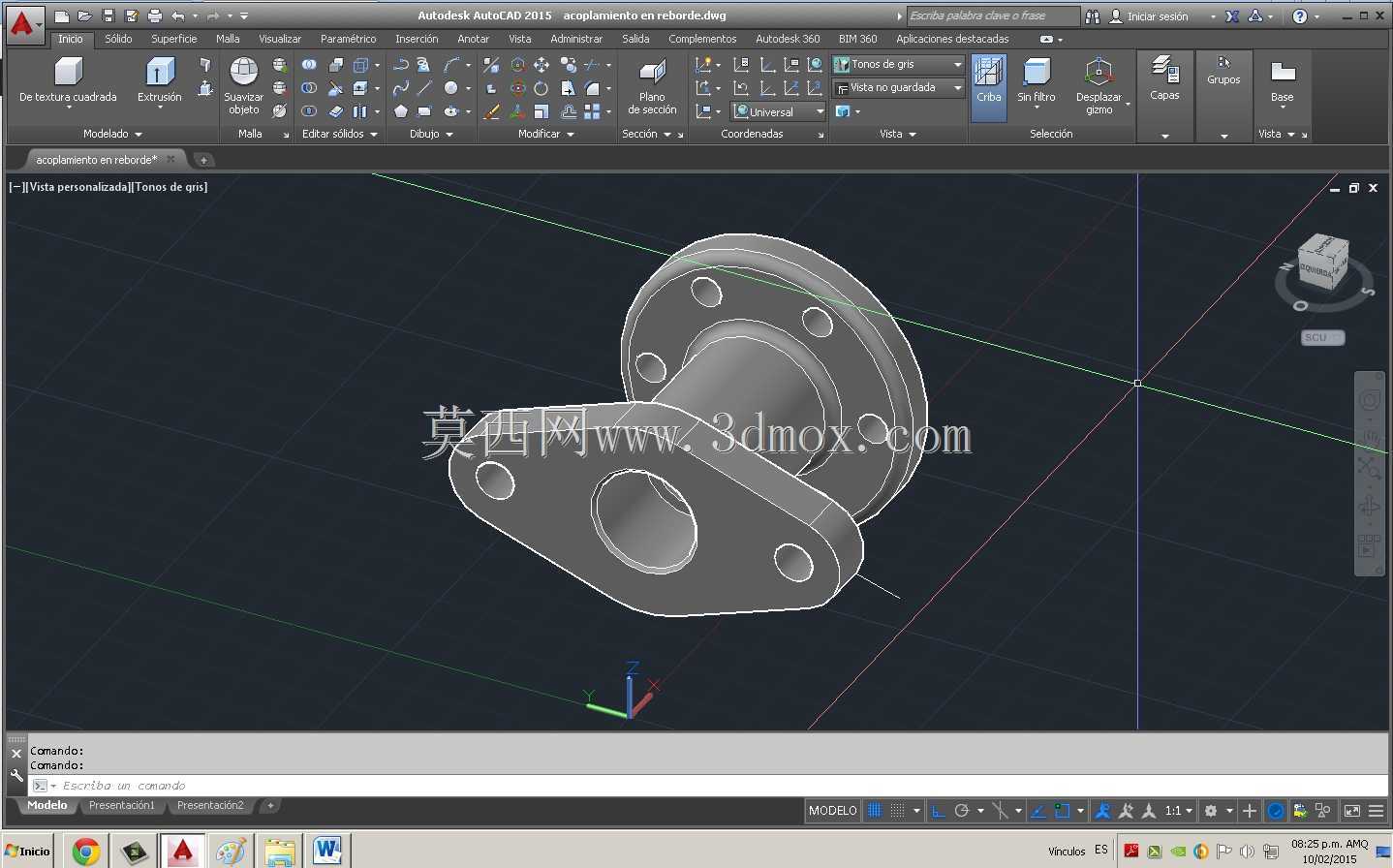Screen dimensions: 1393x868
Task: Open Microsoft Word from the taskbar
Action: point(327,852)
